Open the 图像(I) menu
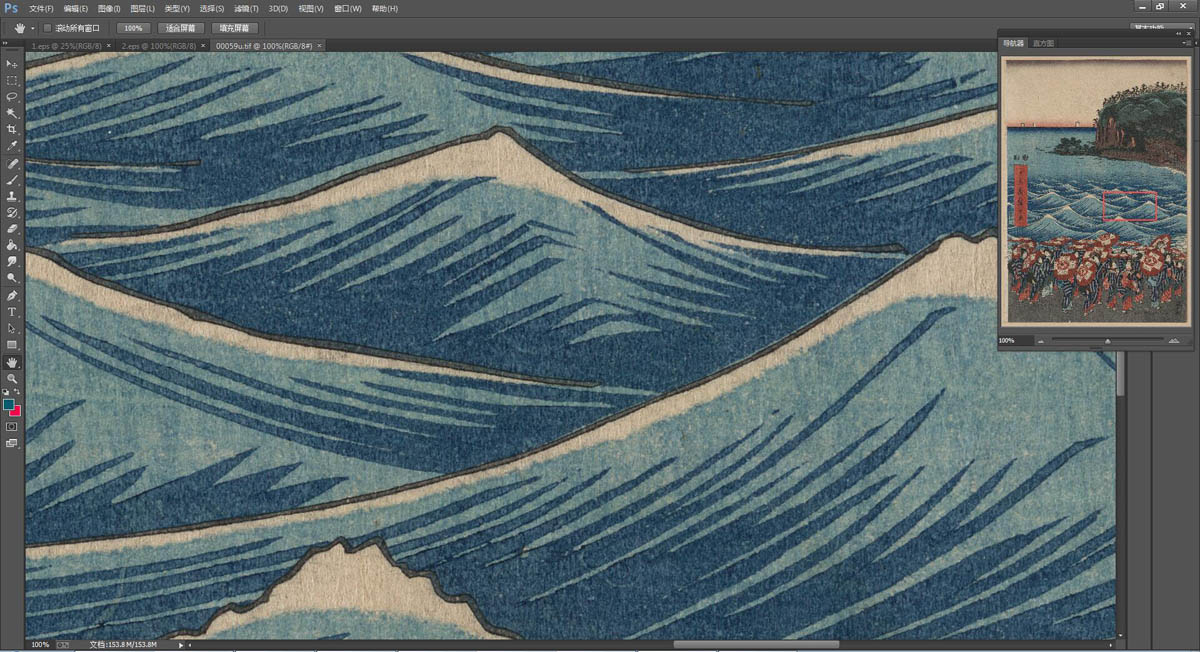The width and height of the screenshot is (1200, 652). 109,8
